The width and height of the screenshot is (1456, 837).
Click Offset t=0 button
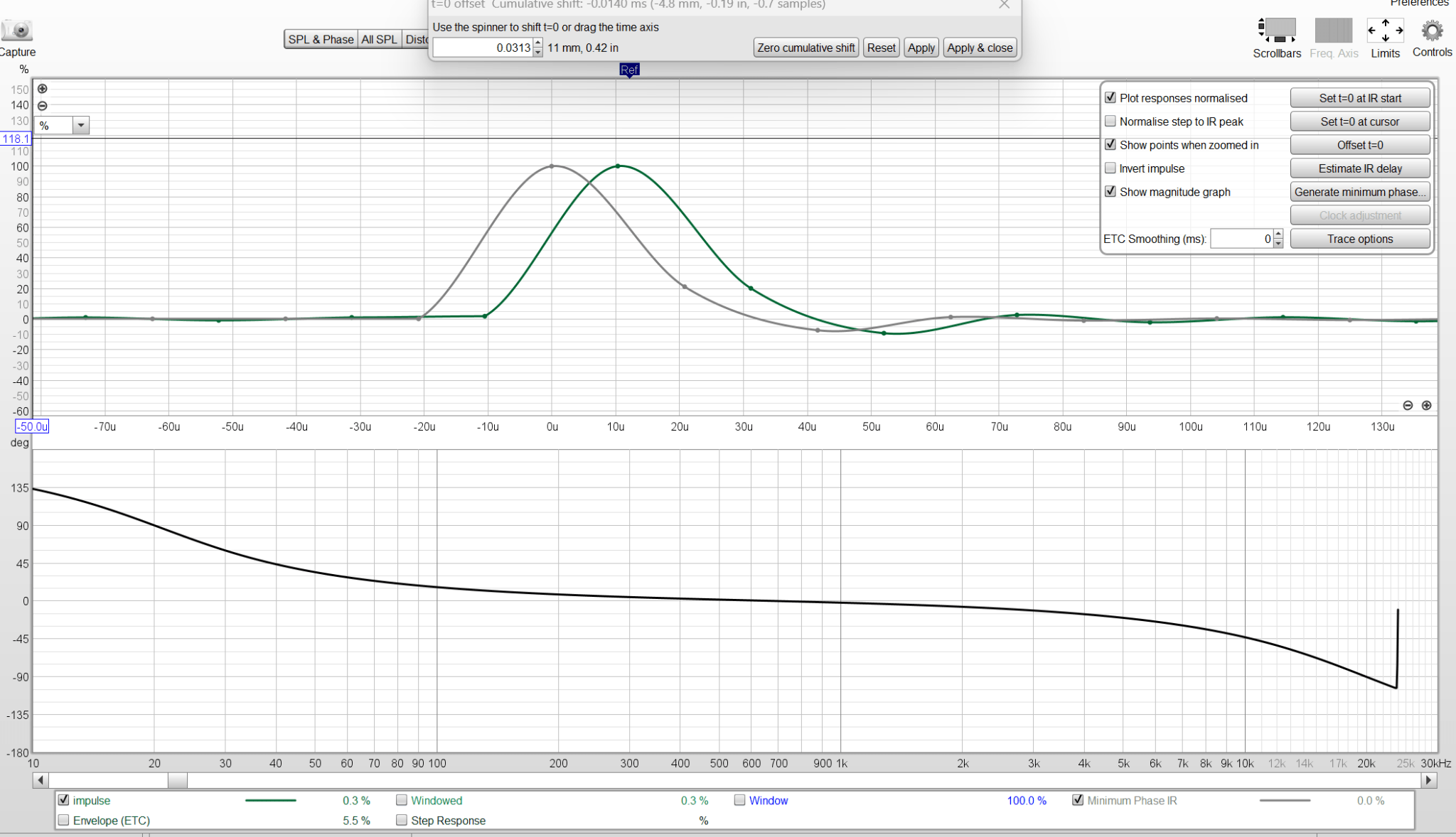[x=1360, y=145]
